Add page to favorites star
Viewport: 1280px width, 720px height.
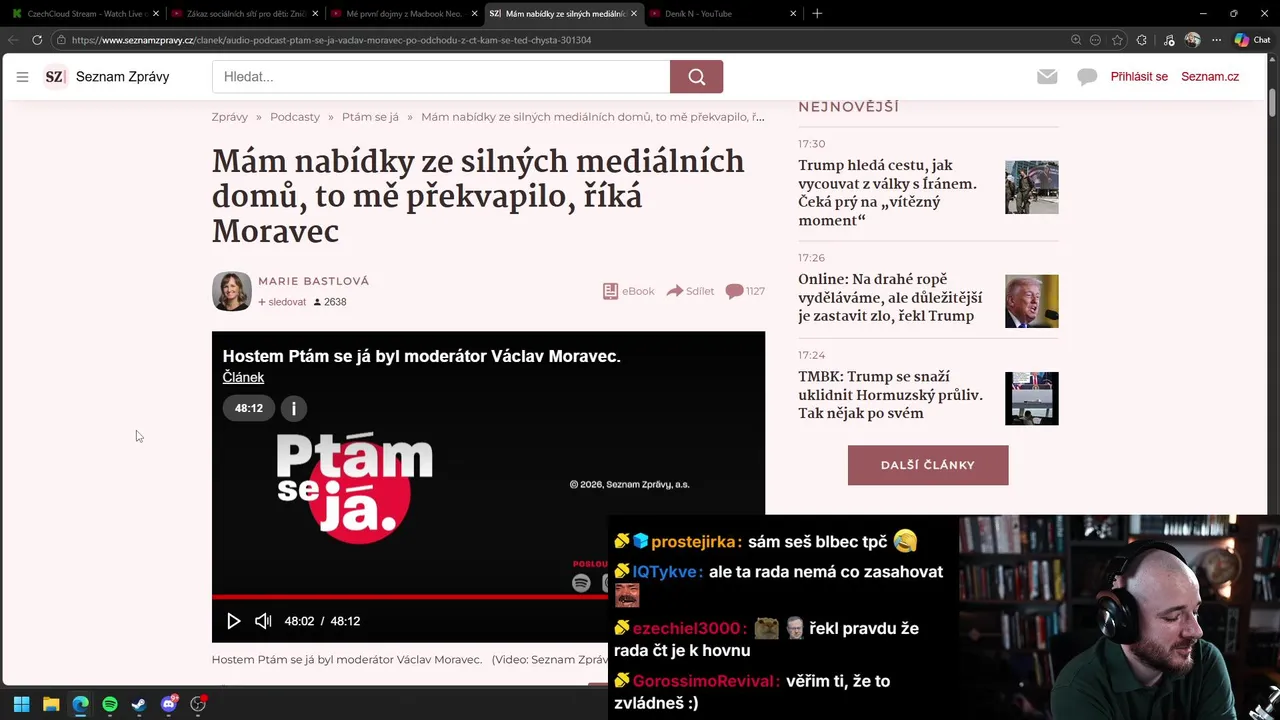click(x=1117, y=40)
